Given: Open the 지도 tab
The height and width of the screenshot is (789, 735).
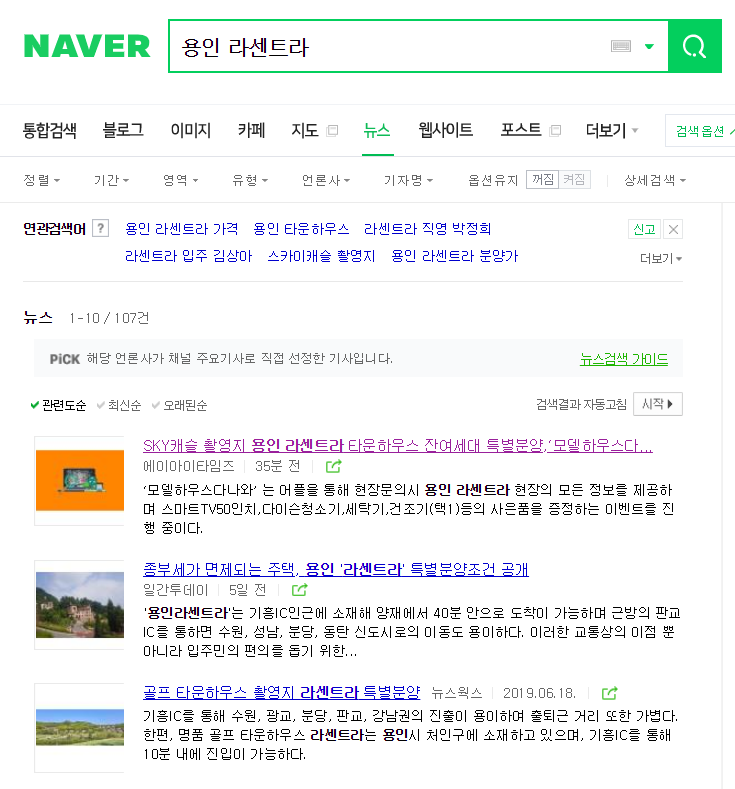Looking at the screenshot, I should click(305, 130).
